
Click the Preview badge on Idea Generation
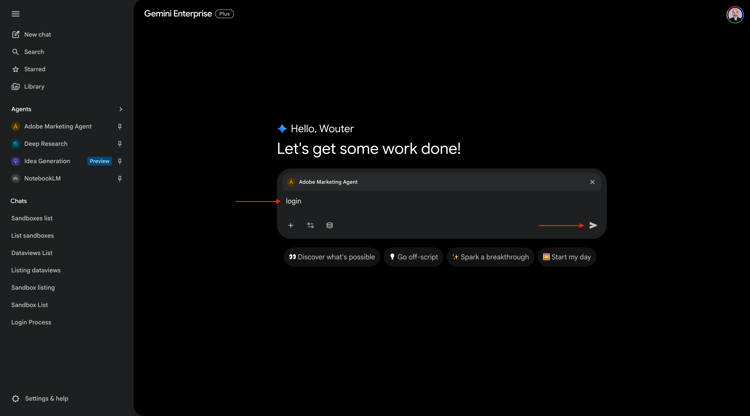tap(99, 161)
